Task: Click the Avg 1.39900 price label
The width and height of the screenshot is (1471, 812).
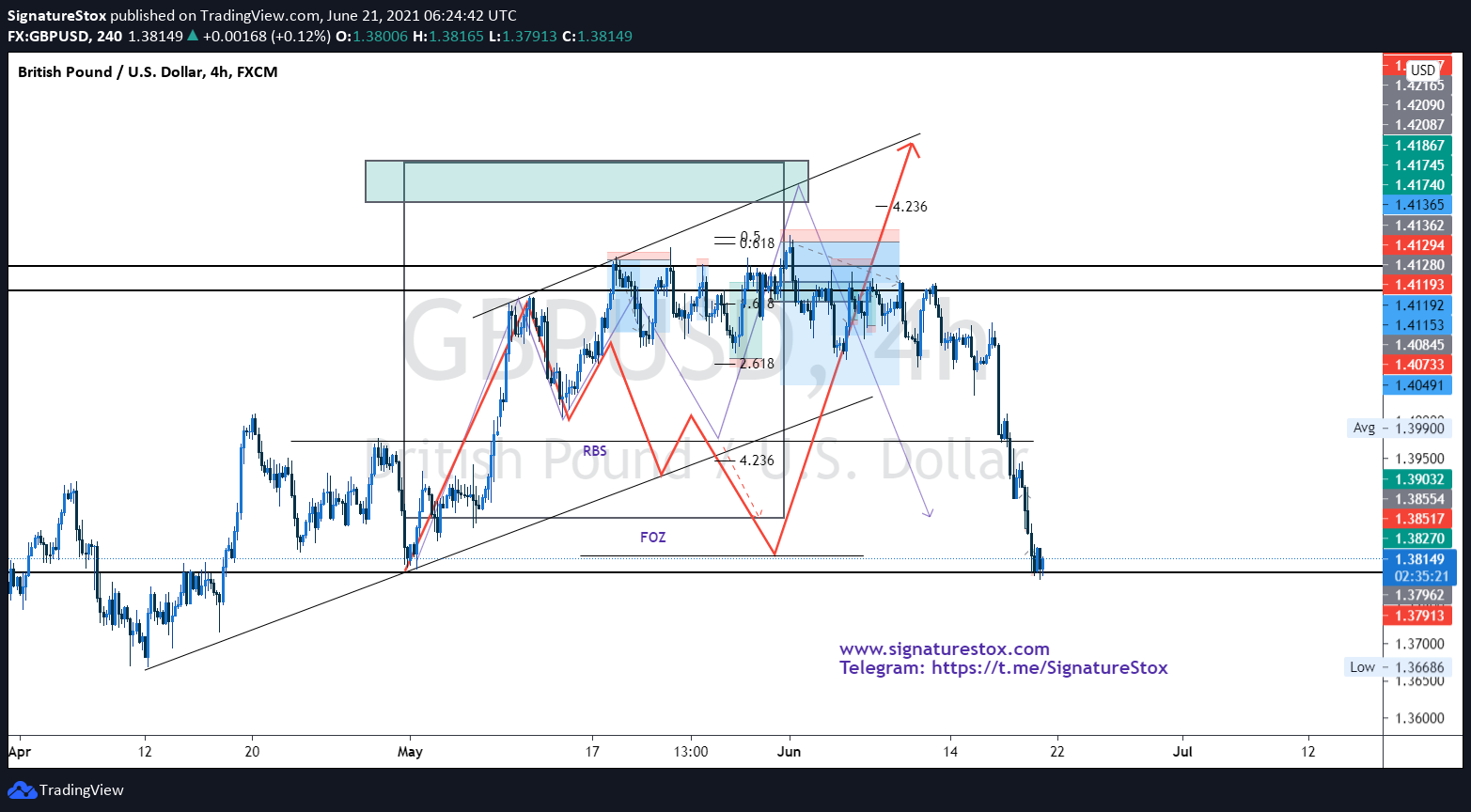Action: tap(1398, 428)
